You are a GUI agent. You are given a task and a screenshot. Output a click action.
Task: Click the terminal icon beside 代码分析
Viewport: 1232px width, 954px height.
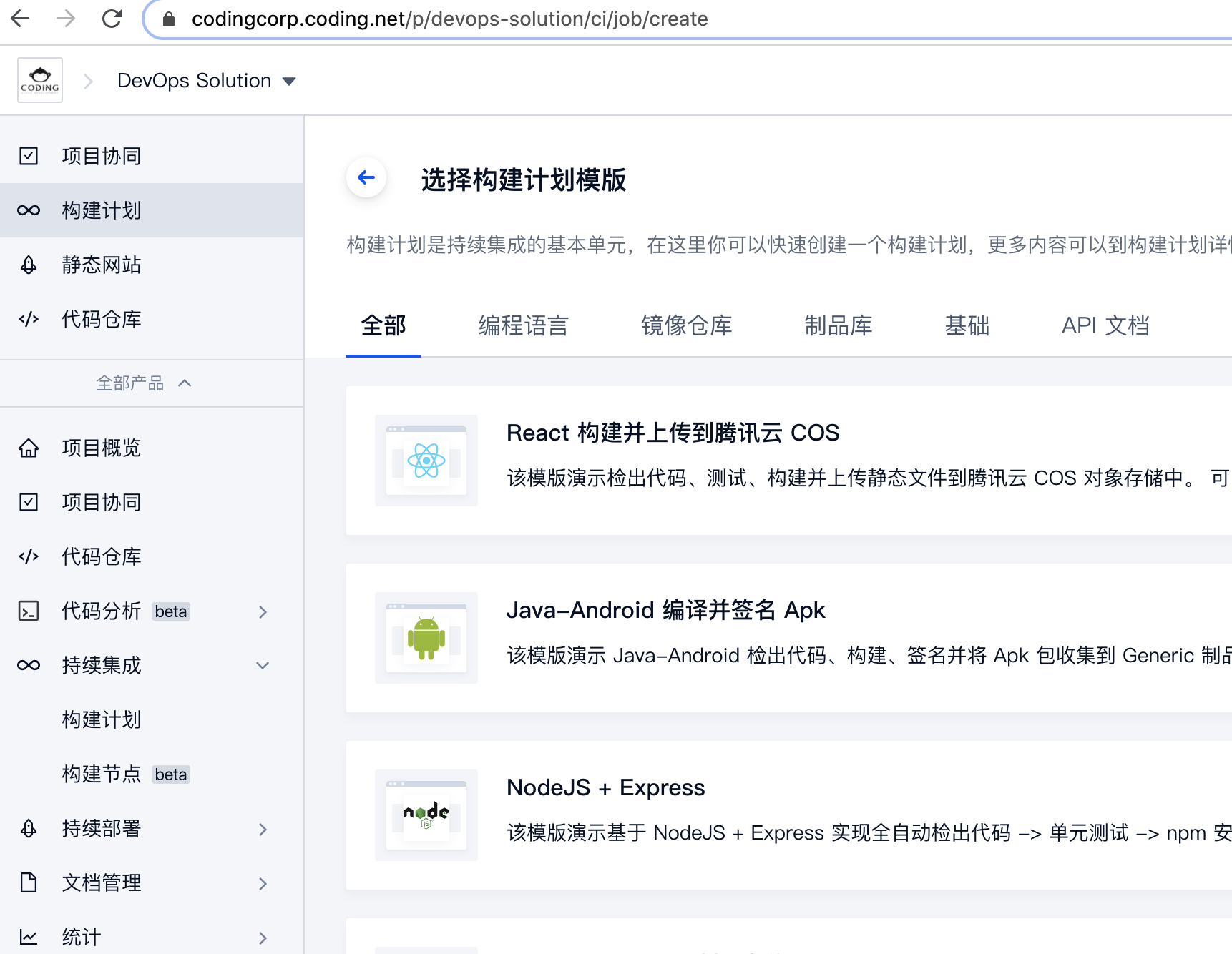point(29,611)
